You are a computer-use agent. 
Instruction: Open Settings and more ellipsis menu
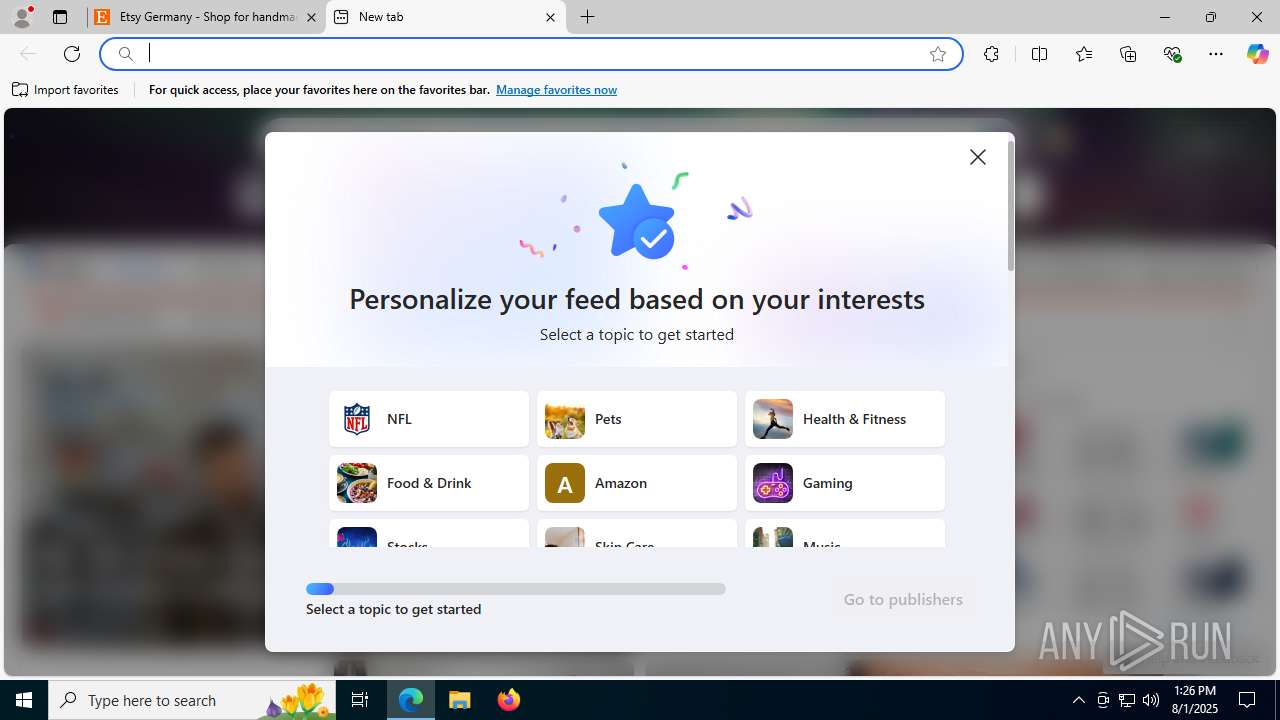pyautogui.click(x=1216, y=54)
